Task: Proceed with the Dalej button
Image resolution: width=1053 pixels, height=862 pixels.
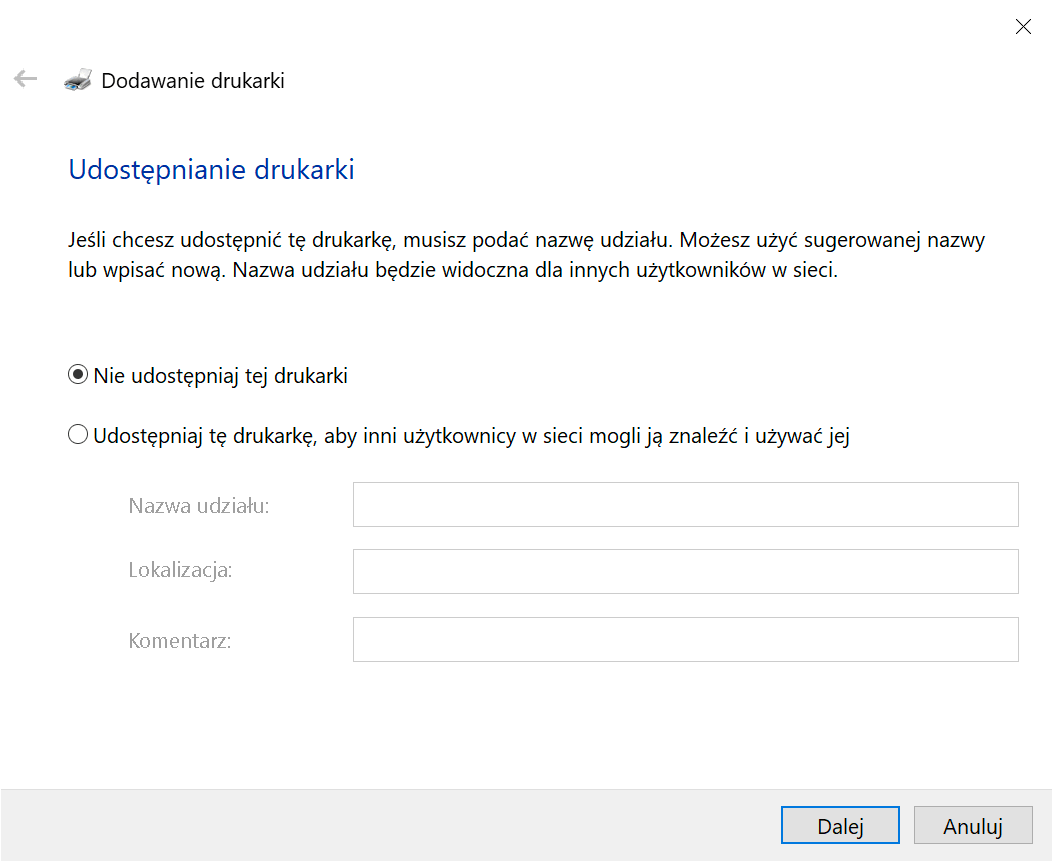Action: [x=840, y=825]
